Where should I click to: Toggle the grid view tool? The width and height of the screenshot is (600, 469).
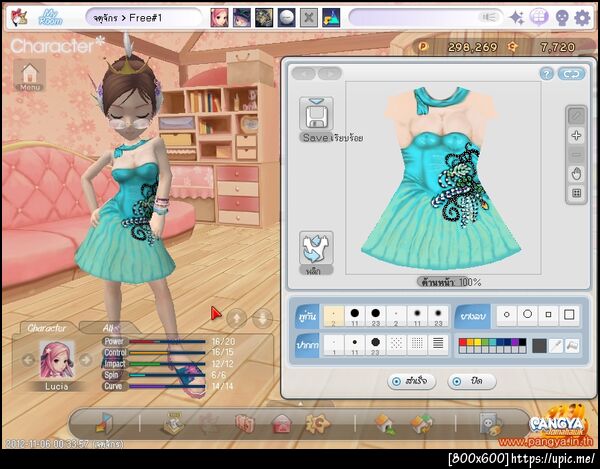pyautogui.click(x=576, y=193)
